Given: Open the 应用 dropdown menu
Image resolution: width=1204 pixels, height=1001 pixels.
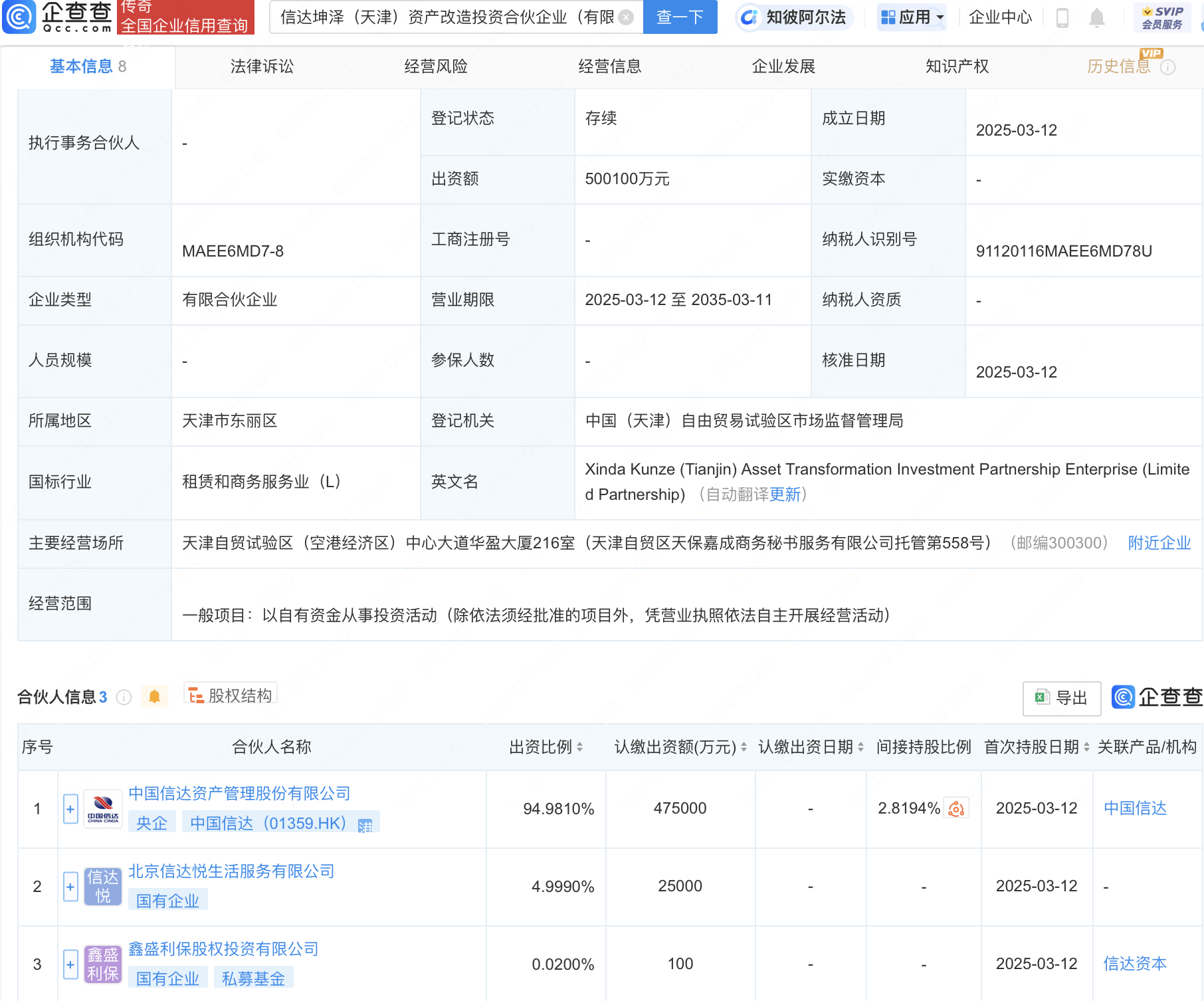Looking at the screenshot, I should (912, 17).
